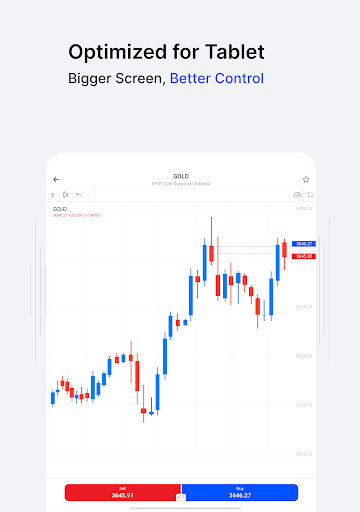Add GOLD to favorites with the star
The height and width of the screenshot is (512, 360).
coord(306,180)
